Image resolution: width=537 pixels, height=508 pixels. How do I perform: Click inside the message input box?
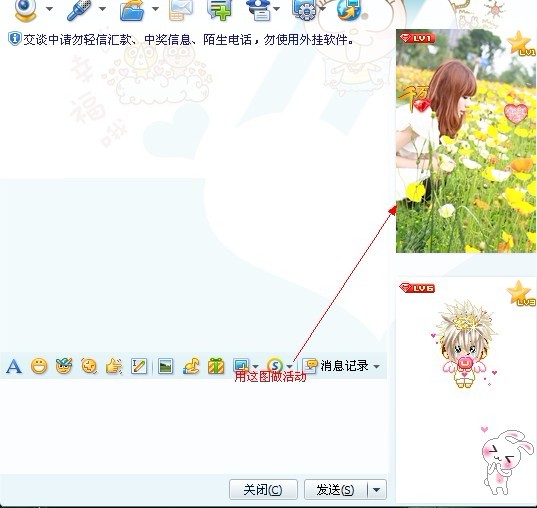click(193, 426)
